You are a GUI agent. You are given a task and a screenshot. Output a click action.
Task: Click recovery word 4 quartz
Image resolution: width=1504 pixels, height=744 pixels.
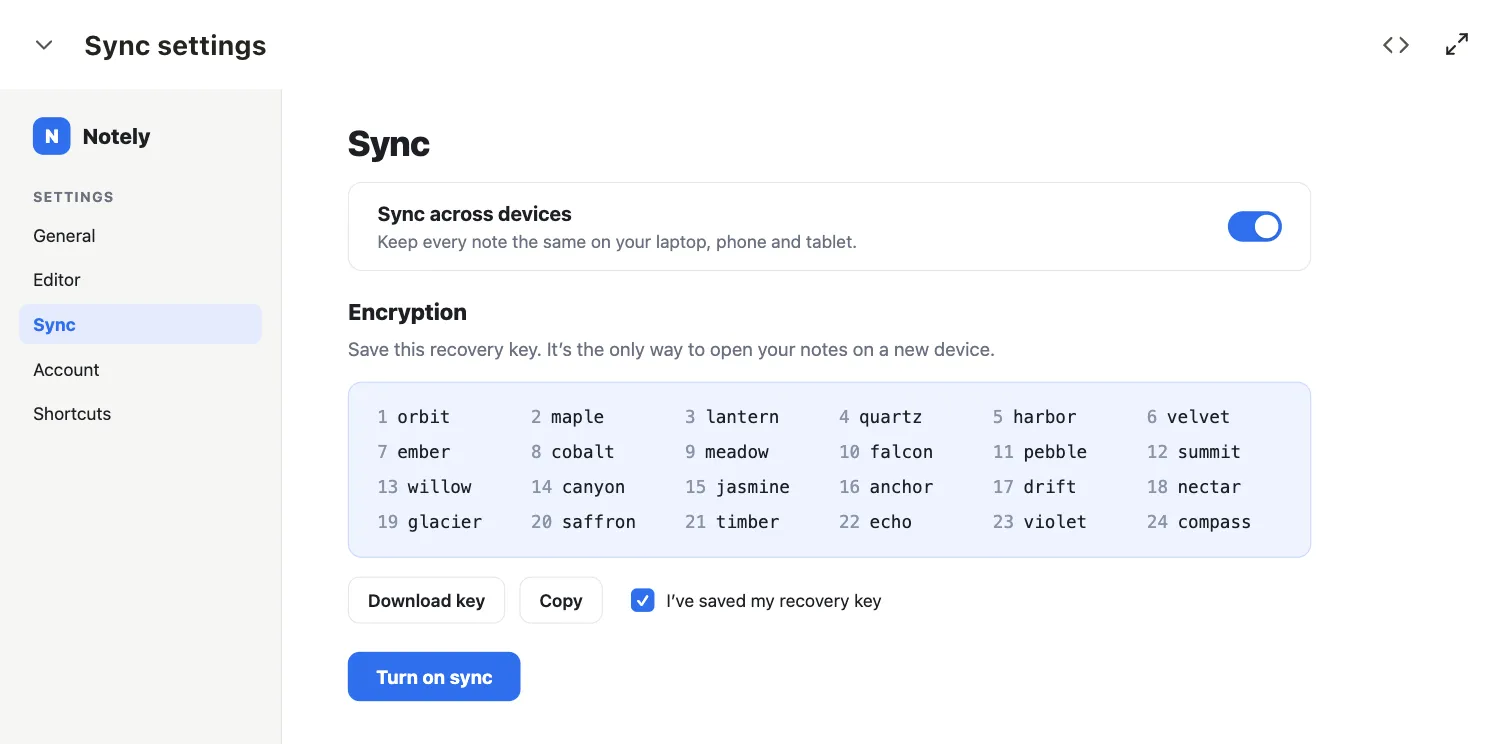point(881,417)
